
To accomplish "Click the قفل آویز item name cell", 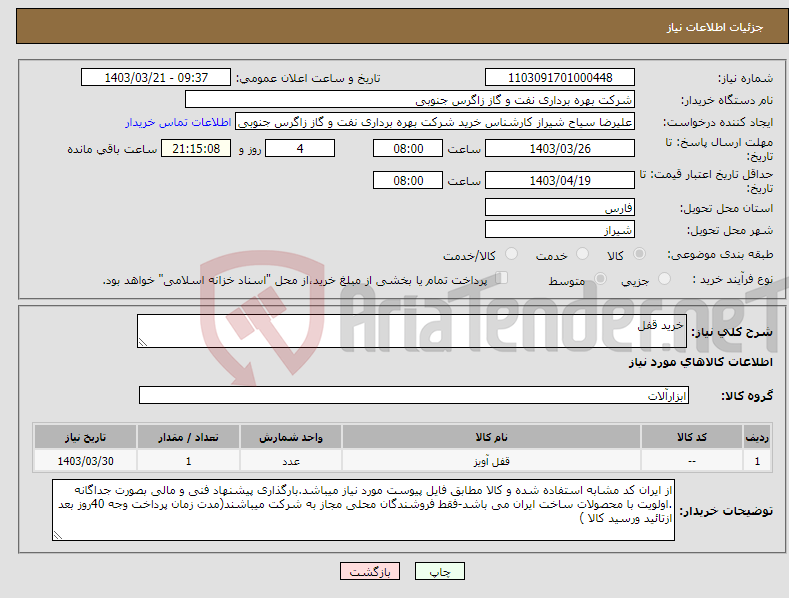I will 491,461.
